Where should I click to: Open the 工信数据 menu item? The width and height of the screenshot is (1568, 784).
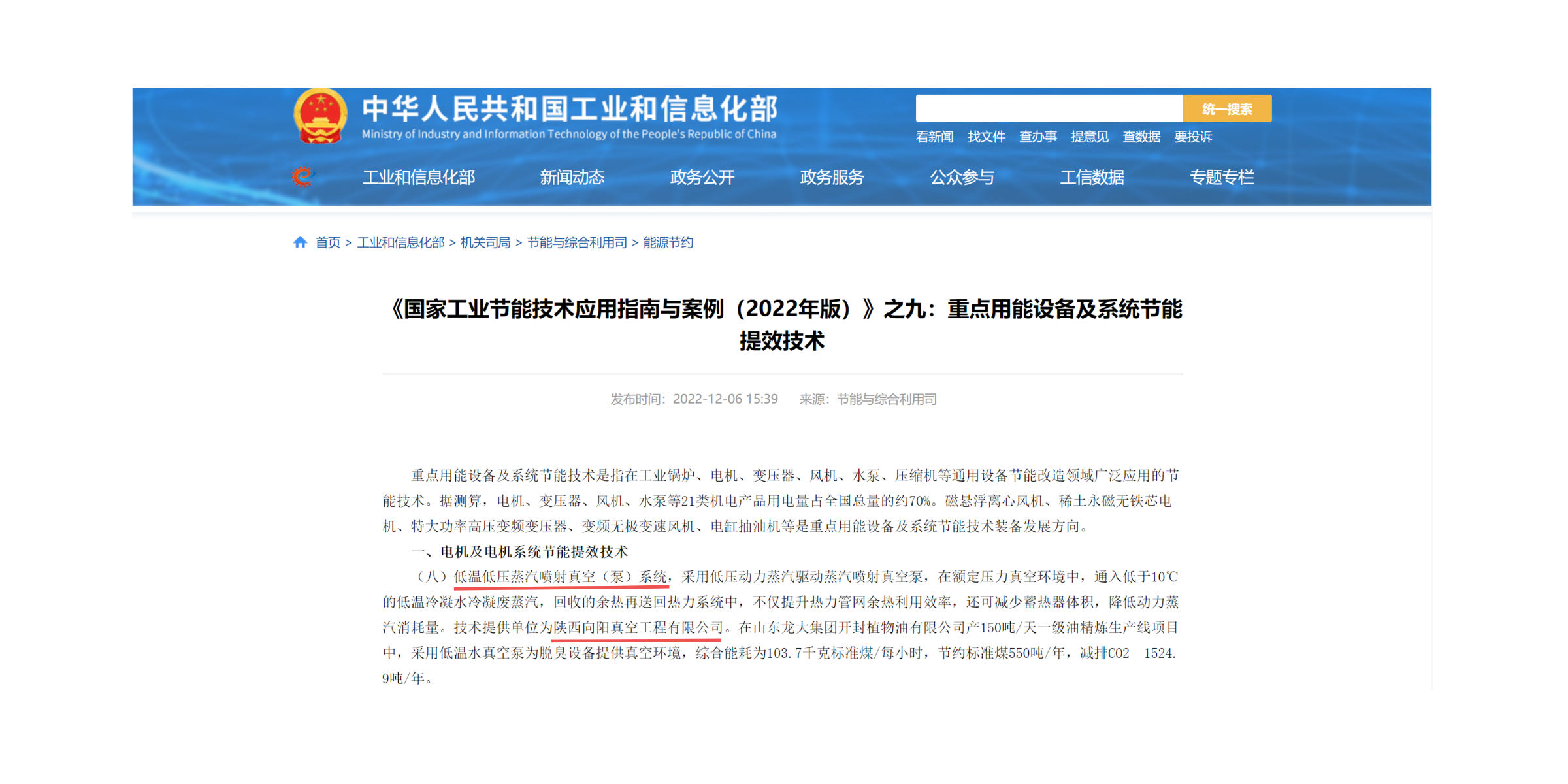point(1092,177)
